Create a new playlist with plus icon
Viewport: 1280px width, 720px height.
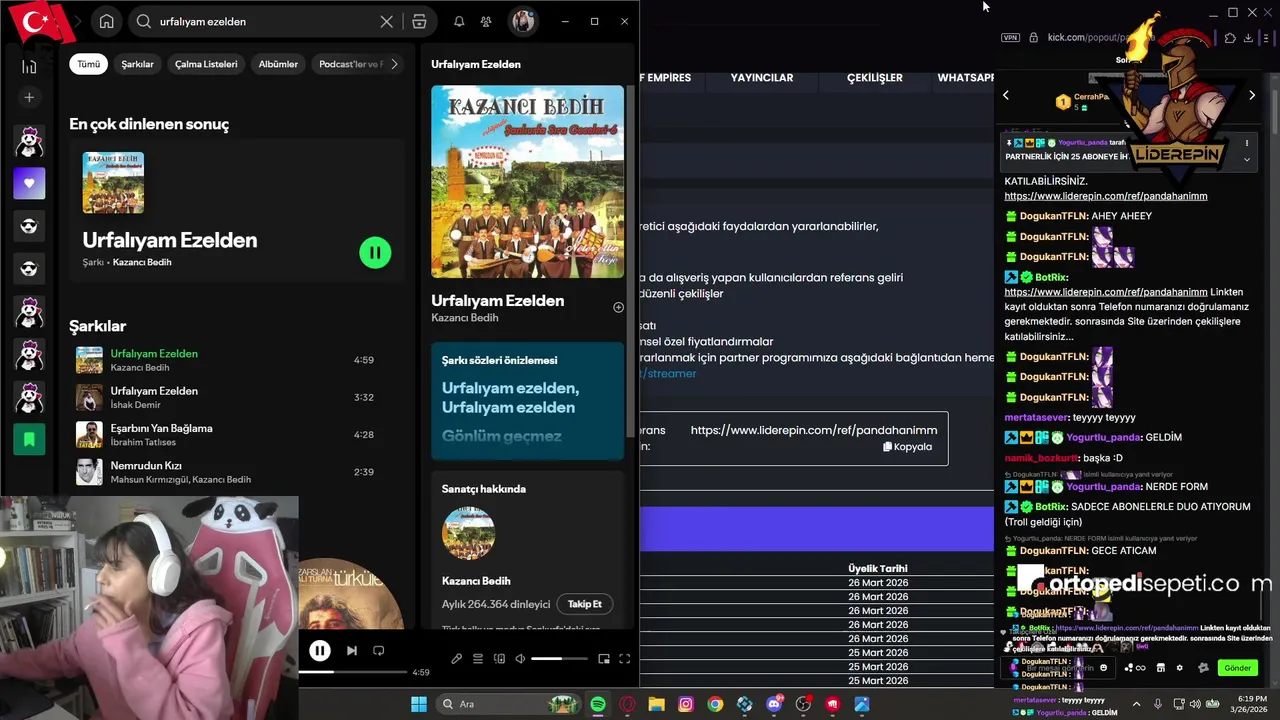[29, 97]
